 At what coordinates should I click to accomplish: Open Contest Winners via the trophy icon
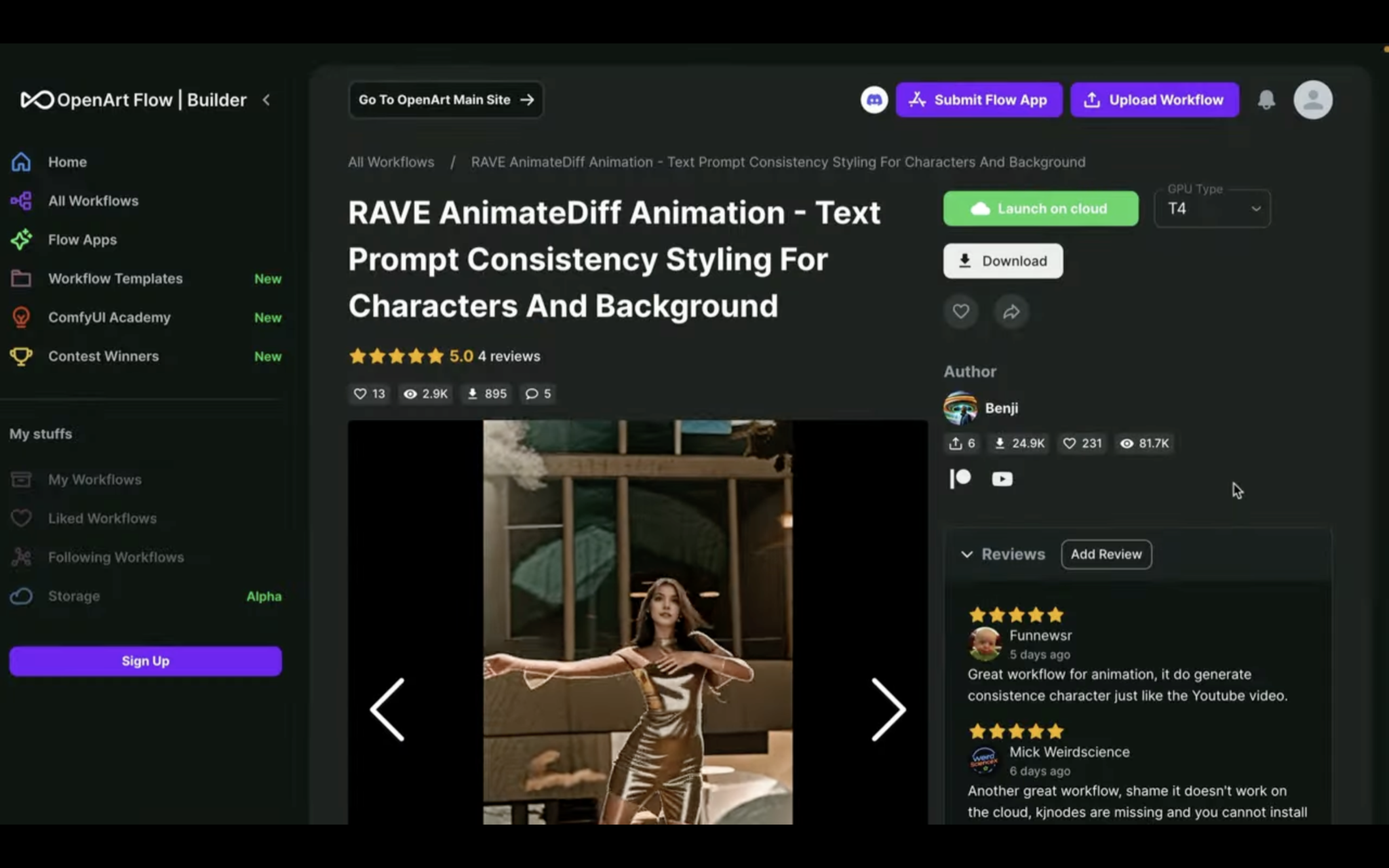click(x=21, y=356)
